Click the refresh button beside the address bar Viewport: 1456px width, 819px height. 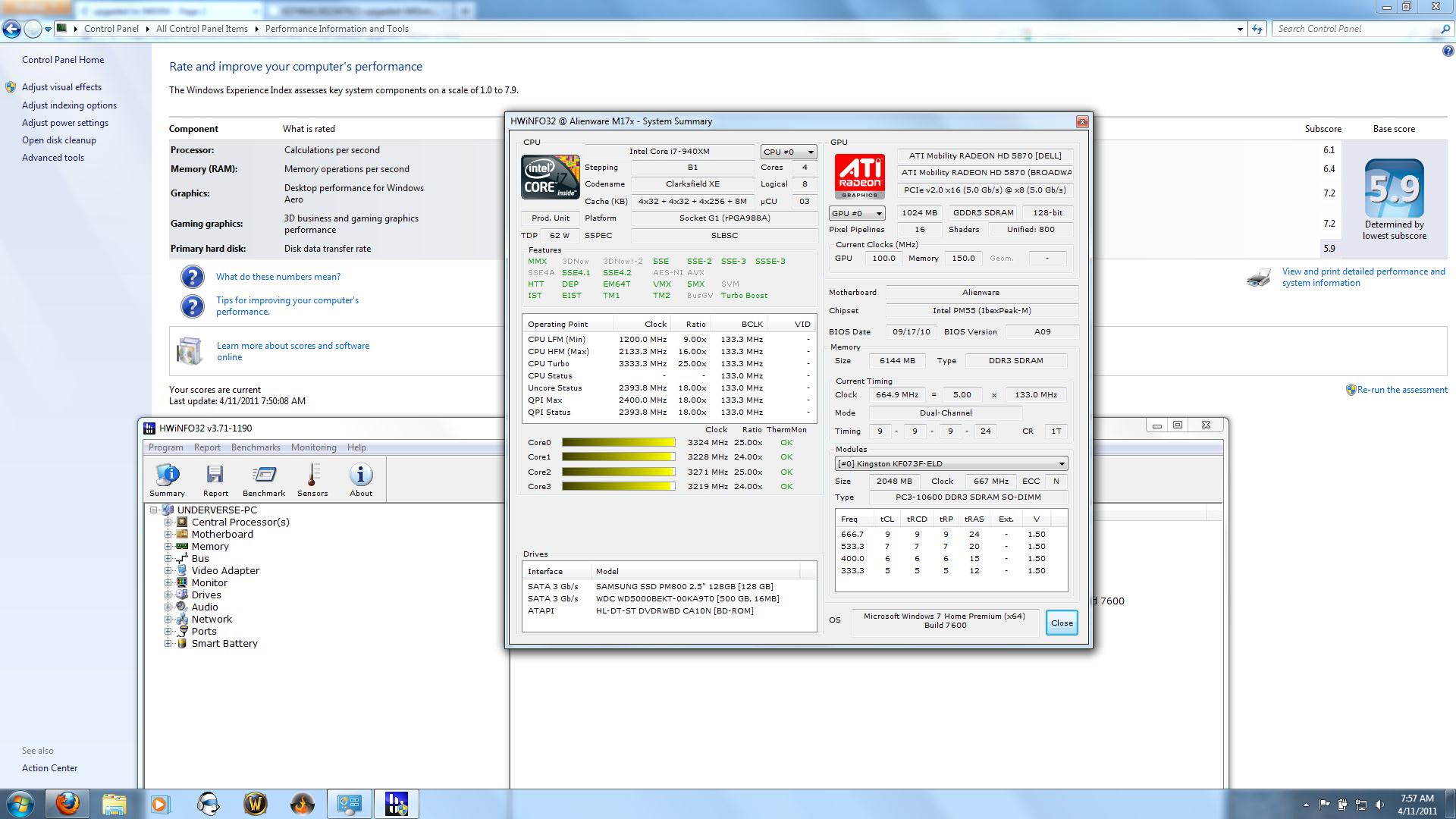tap(1257, 29)
